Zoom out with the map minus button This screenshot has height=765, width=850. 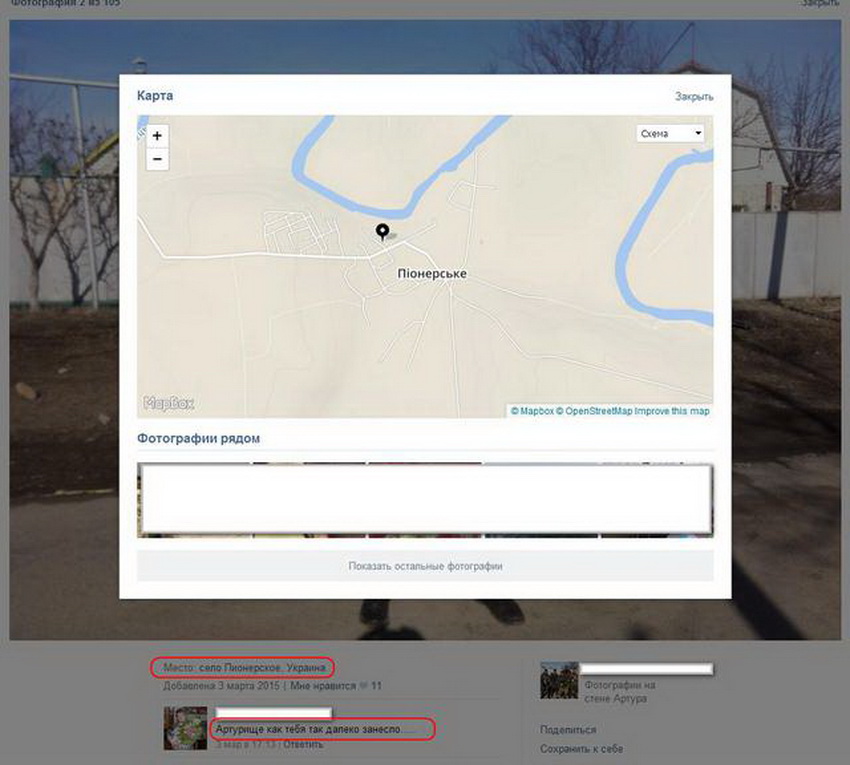(157, 159)
